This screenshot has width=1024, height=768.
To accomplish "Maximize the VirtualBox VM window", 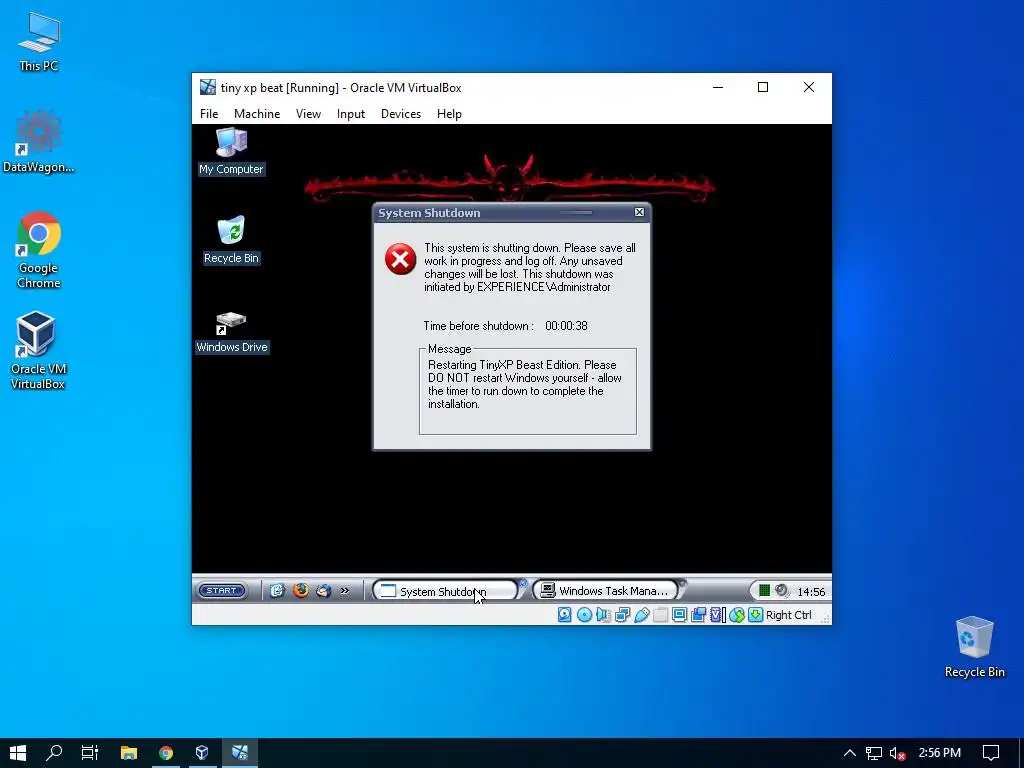I will [x=763, y=87].
